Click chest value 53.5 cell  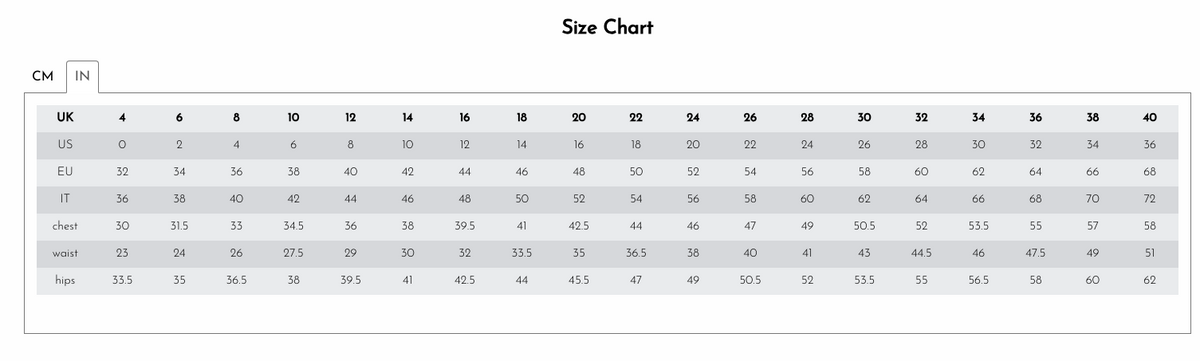pyautogui.click(x=978, y=226)
